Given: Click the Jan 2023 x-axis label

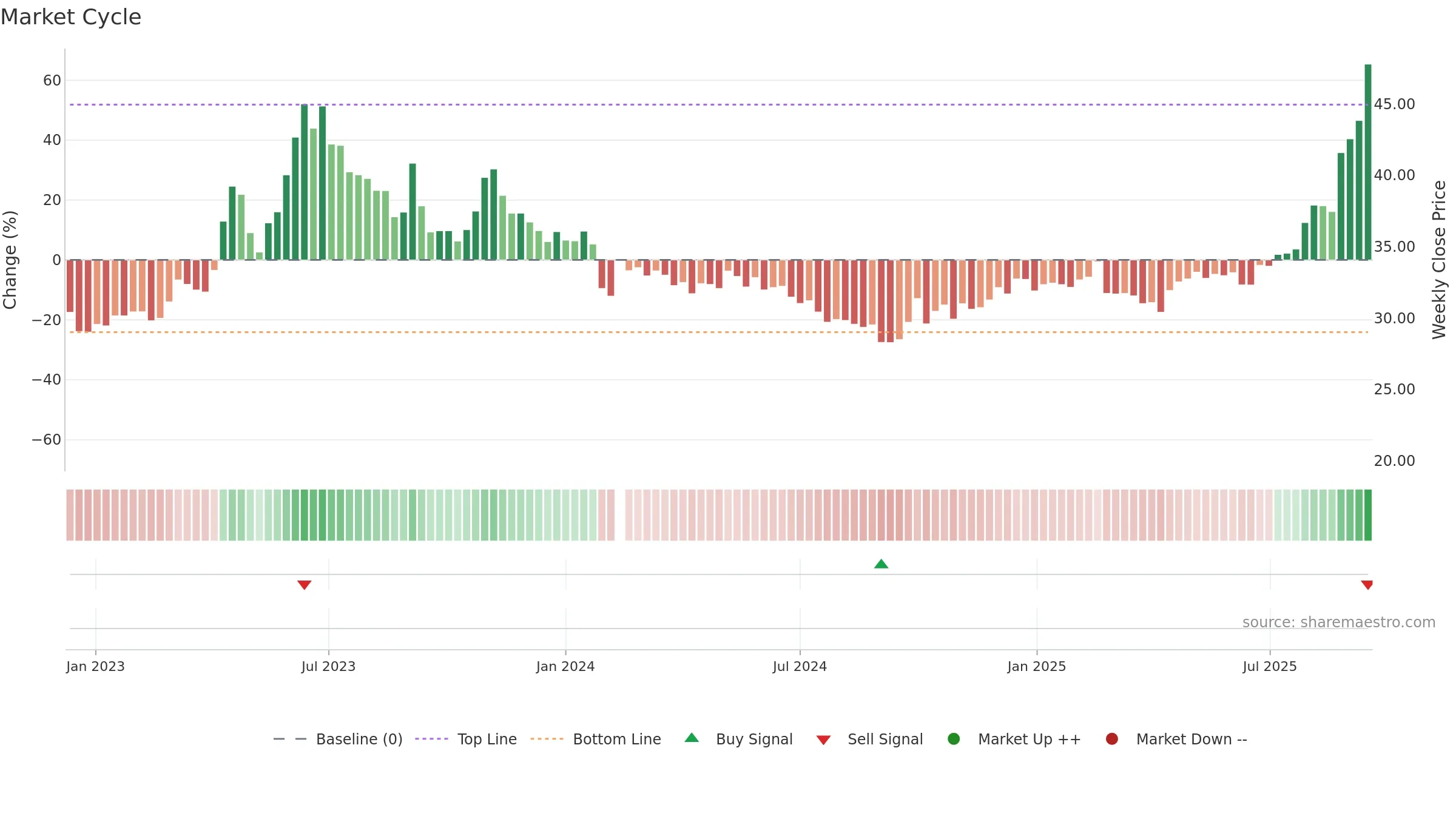Looking at the screenshot, I should coord(95,666).
